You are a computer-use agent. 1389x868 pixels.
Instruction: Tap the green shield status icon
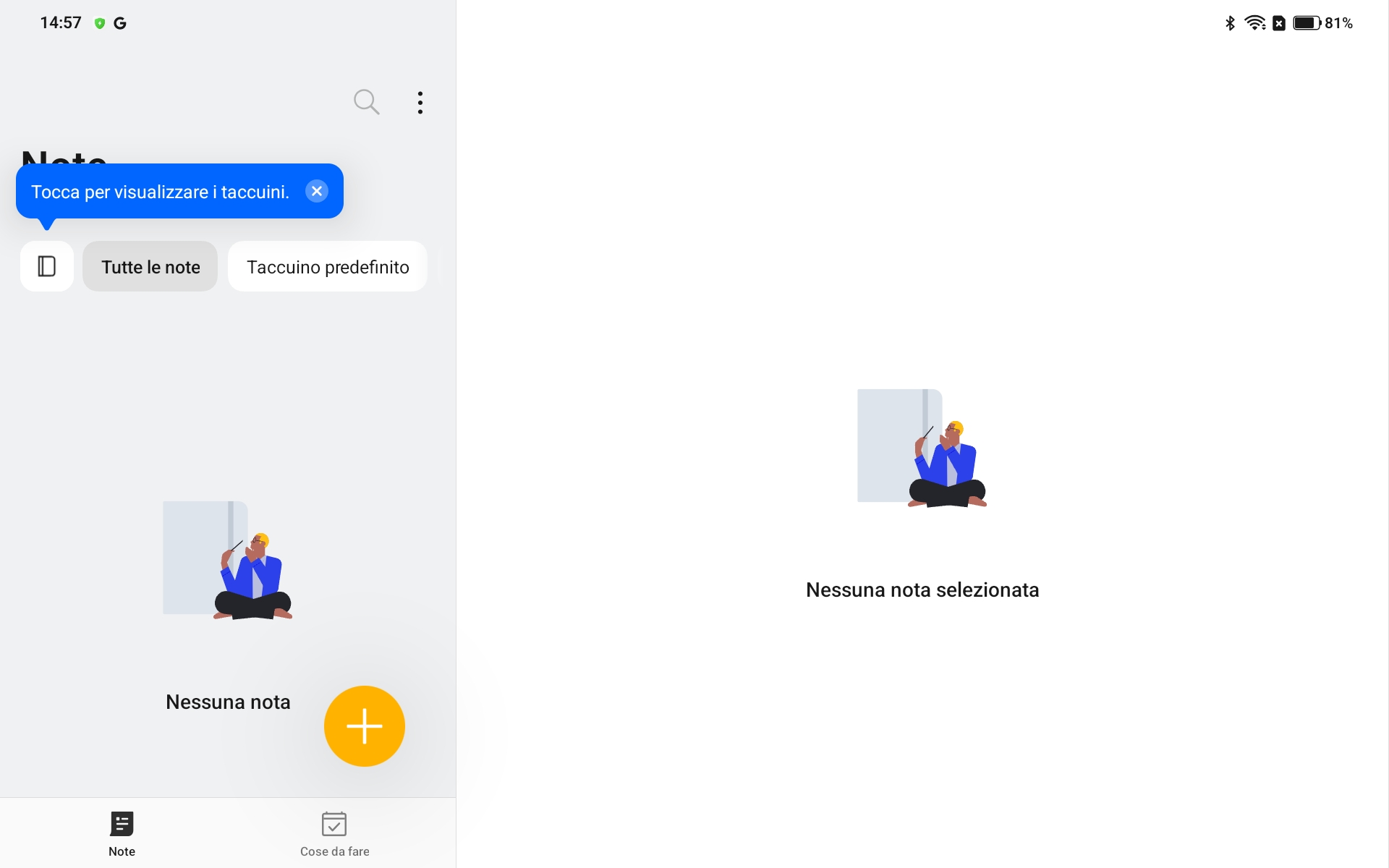(100, 23)
